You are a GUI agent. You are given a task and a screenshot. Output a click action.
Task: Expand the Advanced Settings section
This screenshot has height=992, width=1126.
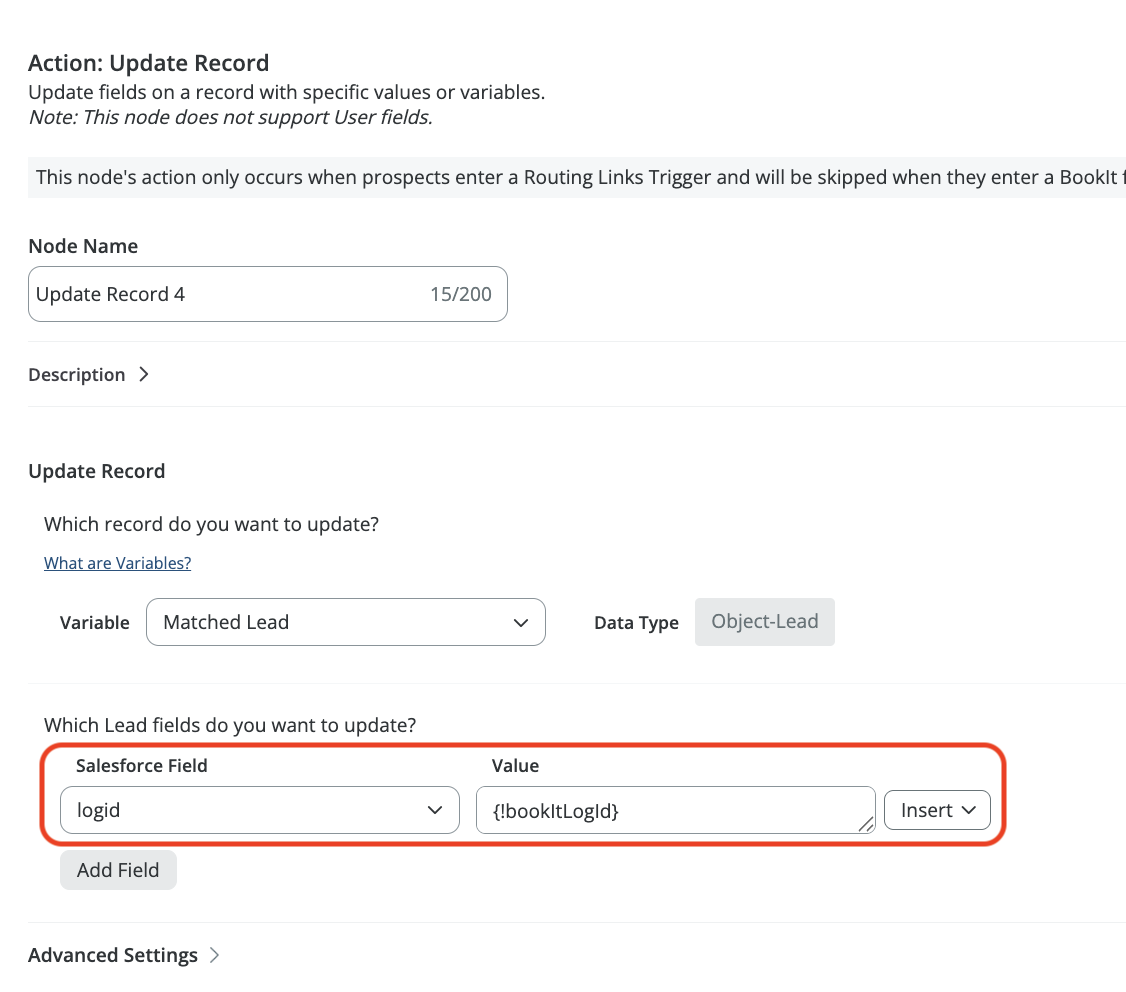pos(113,955)
